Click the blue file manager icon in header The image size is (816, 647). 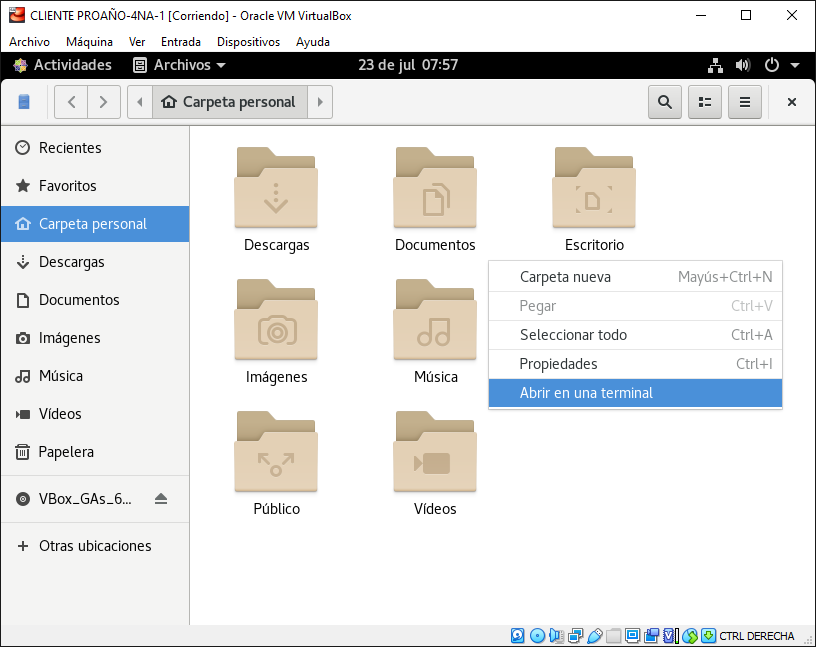tap(24, 102)
